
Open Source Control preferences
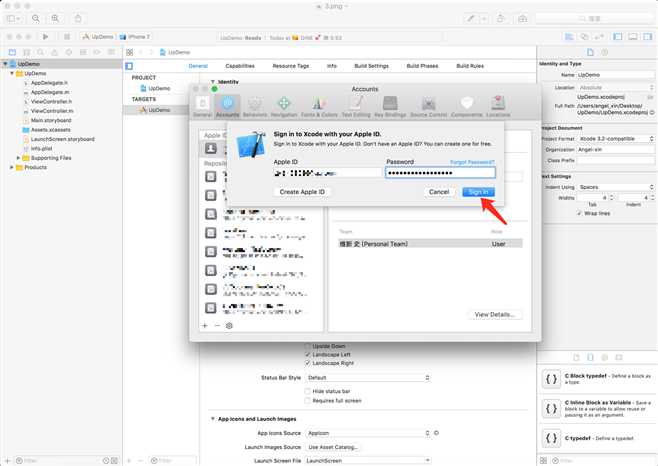pos(428,106)
